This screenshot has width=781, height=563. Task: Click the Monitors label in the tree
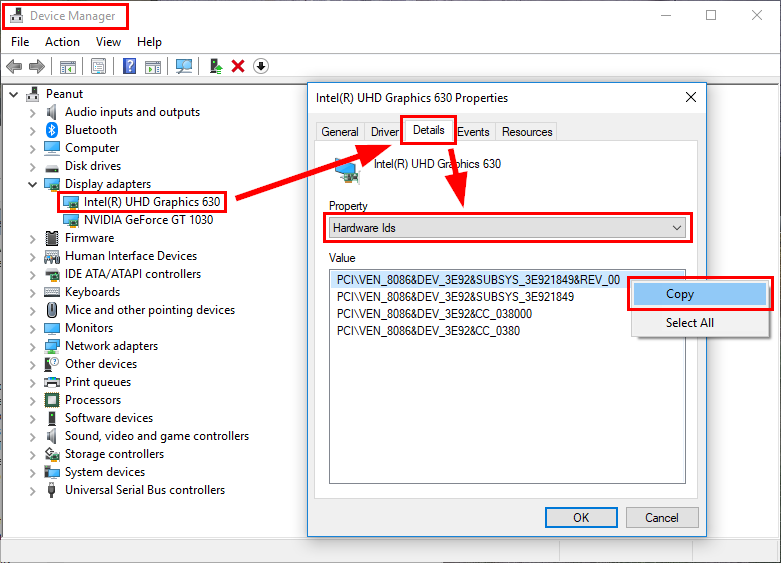(x=89, y=328)
